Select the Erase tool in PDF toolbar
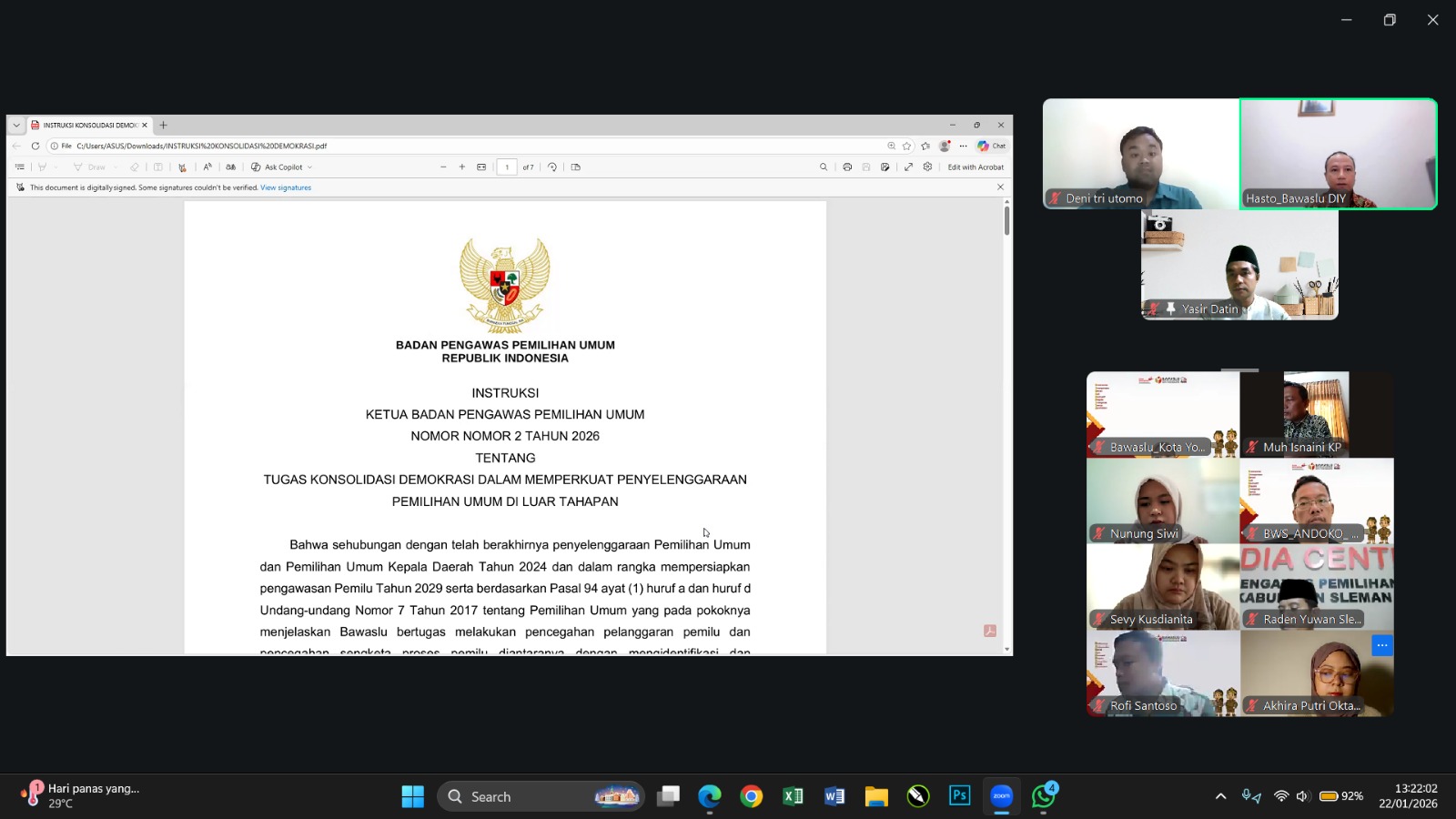1456x819 pixels. pos(135,167)
